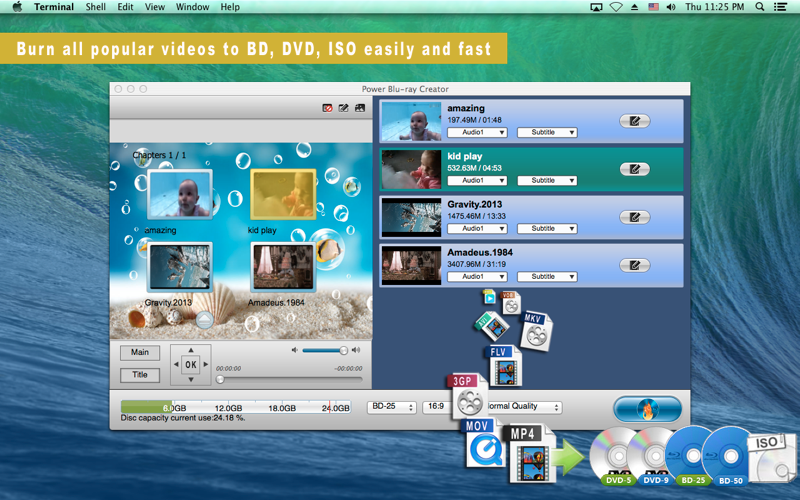Click the US flag input source icon

653,7
